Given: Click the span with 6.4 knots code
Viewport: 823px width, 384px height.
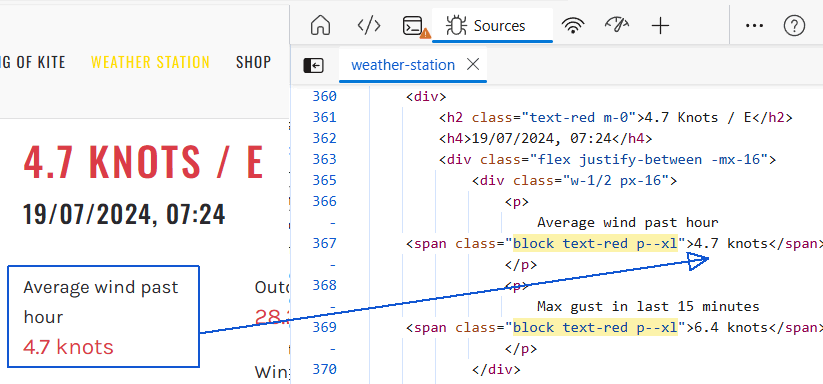Looking at the screenshot, I should point(614,327).
